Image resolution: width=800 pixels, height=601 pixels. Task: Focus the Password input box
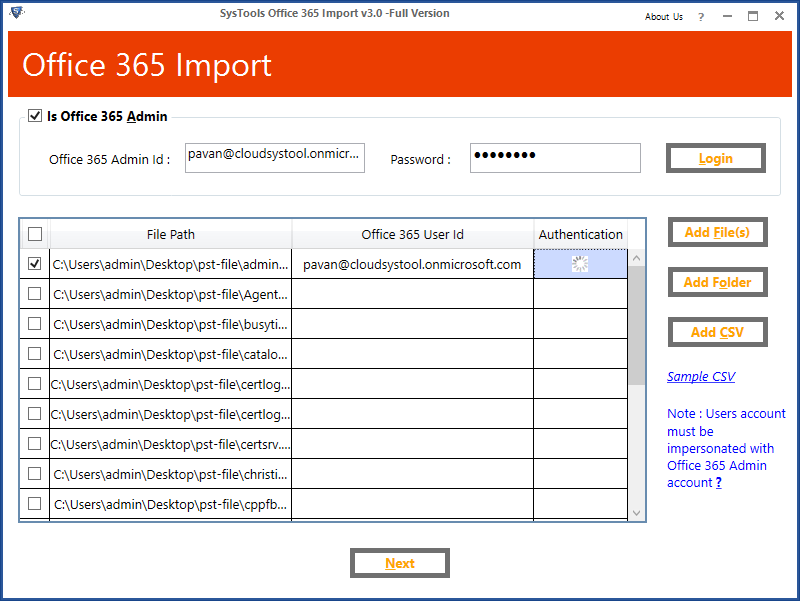tap(555, 157)
